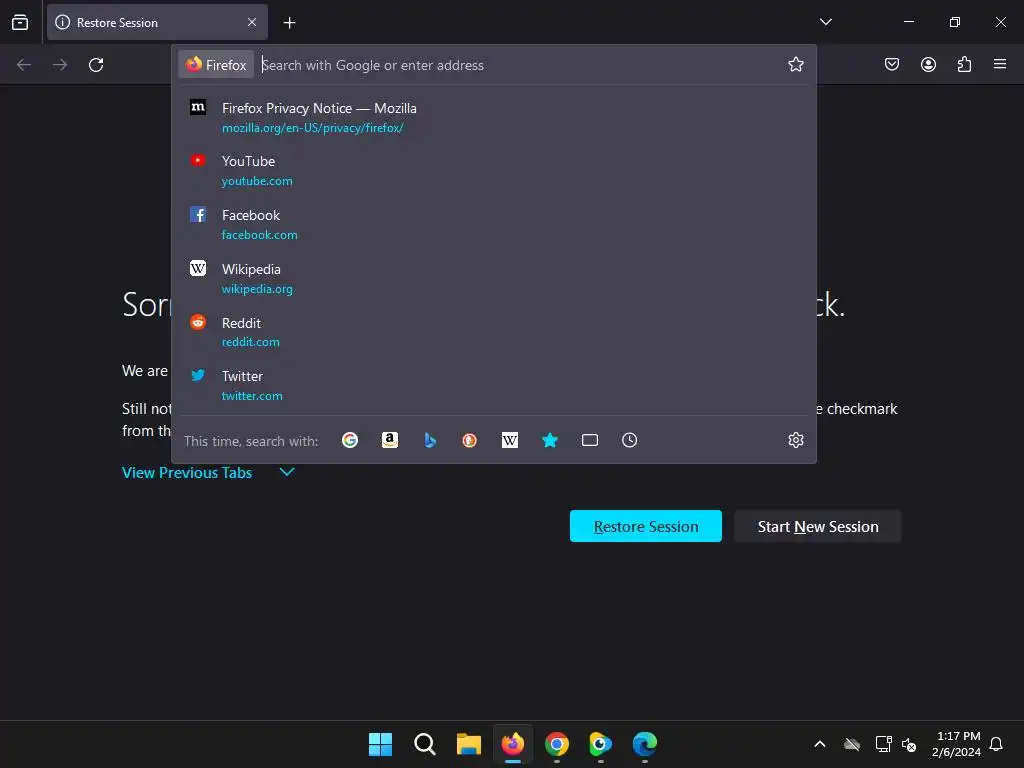Search within Bookmarks star icon
Image resolution: width=1024 pixels, height=768 pixels.
(550, 440)
